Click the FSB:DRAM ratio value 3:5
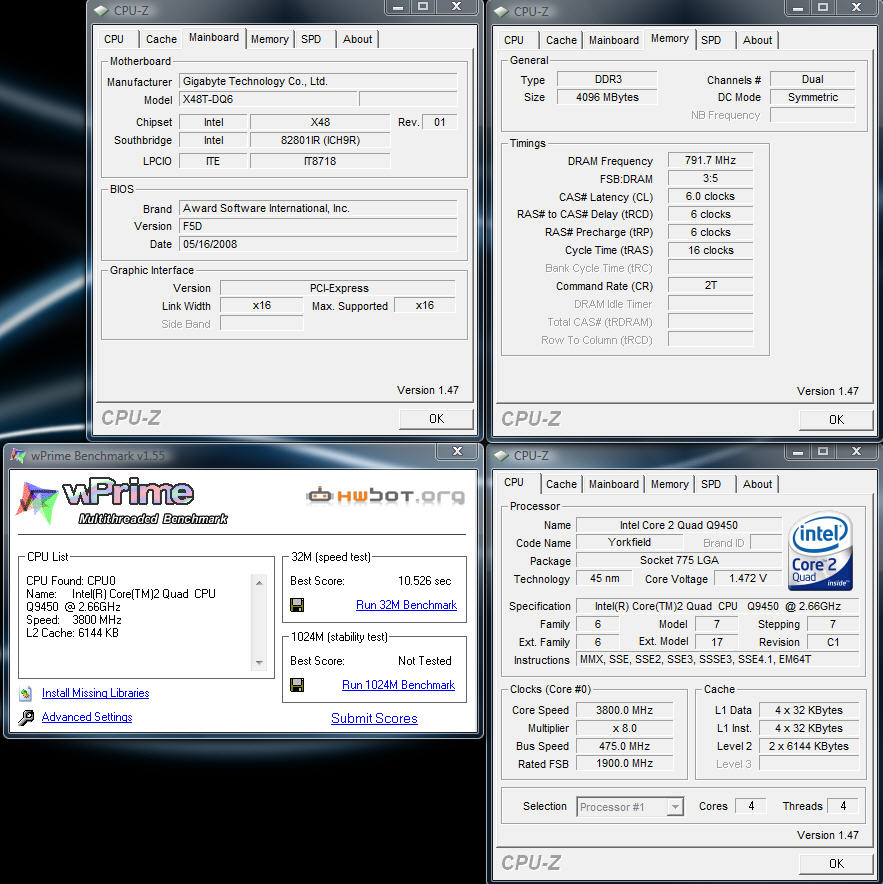The image size is (883, 884). point(710,178)
